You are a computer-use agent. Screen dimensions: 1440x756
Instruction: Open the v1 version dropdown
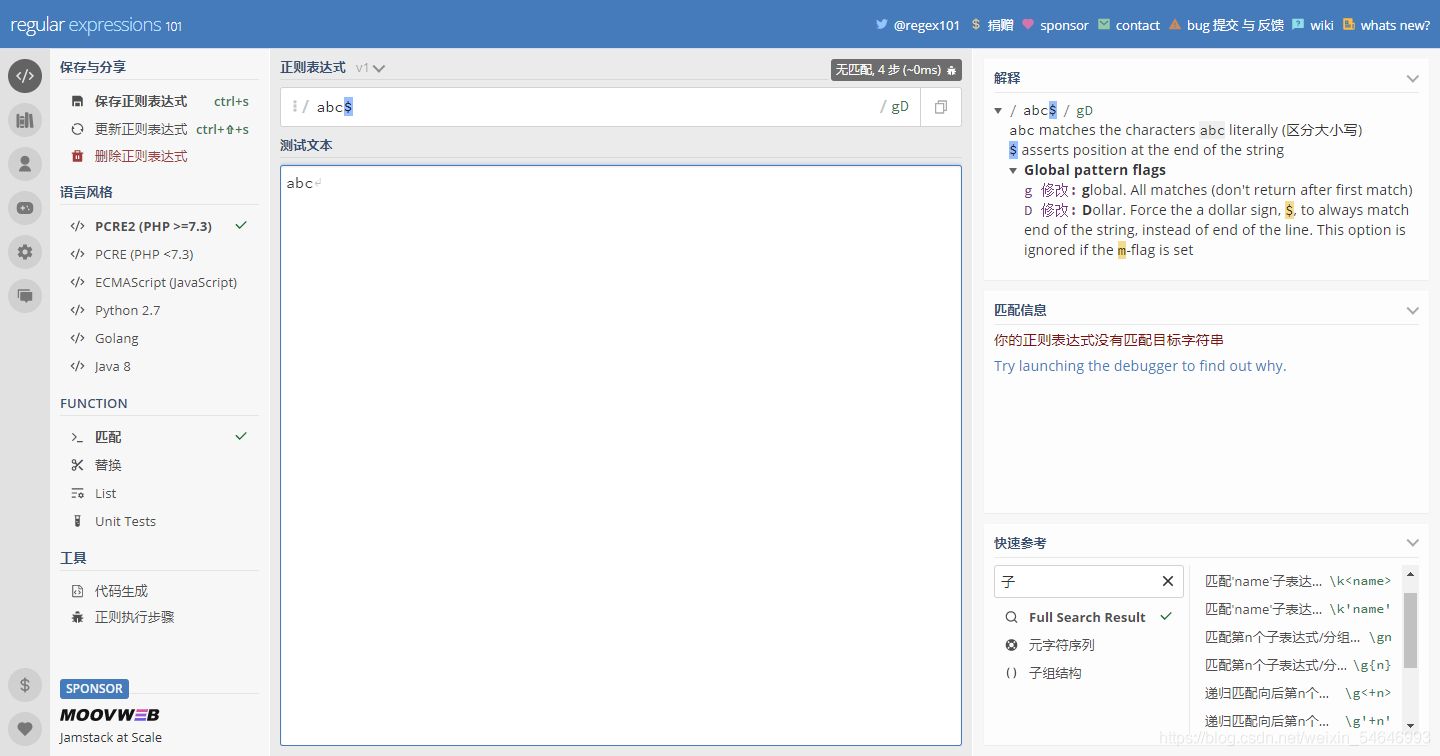pyautogui.click(x=370, y=68)
